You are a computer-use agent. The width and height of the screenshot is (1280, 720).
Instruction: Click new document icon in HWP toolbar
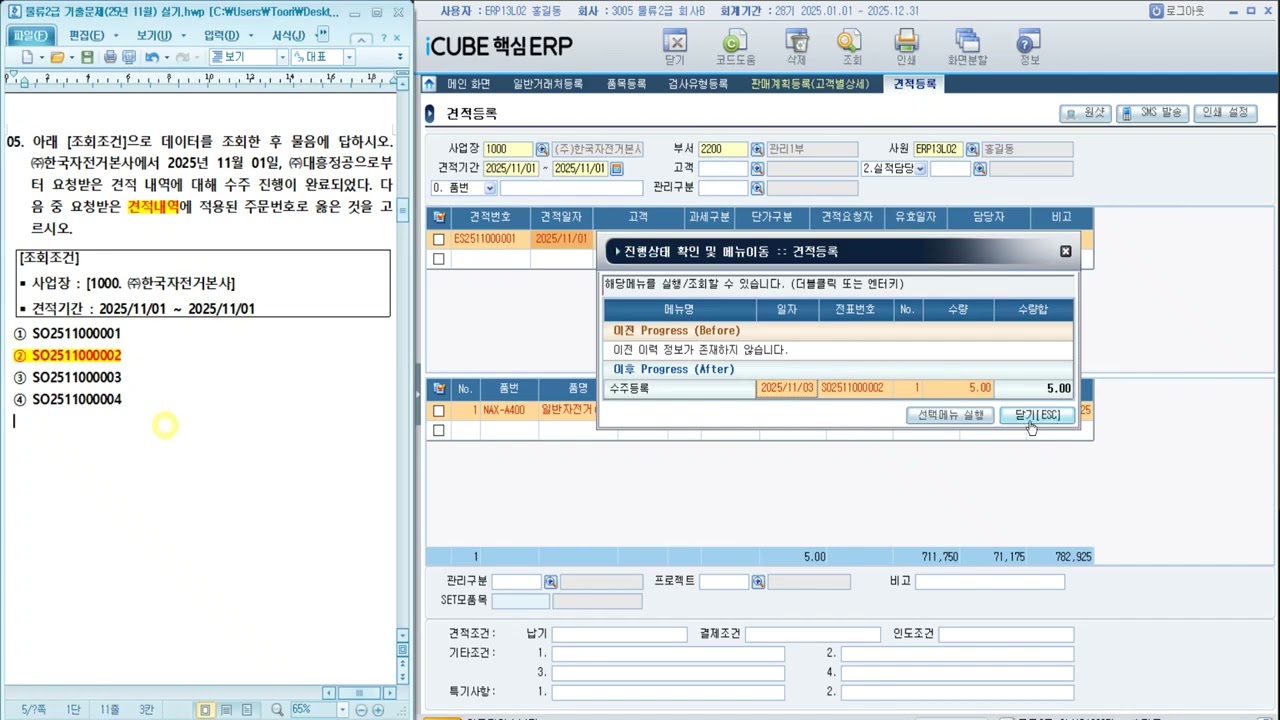[27, 58]
